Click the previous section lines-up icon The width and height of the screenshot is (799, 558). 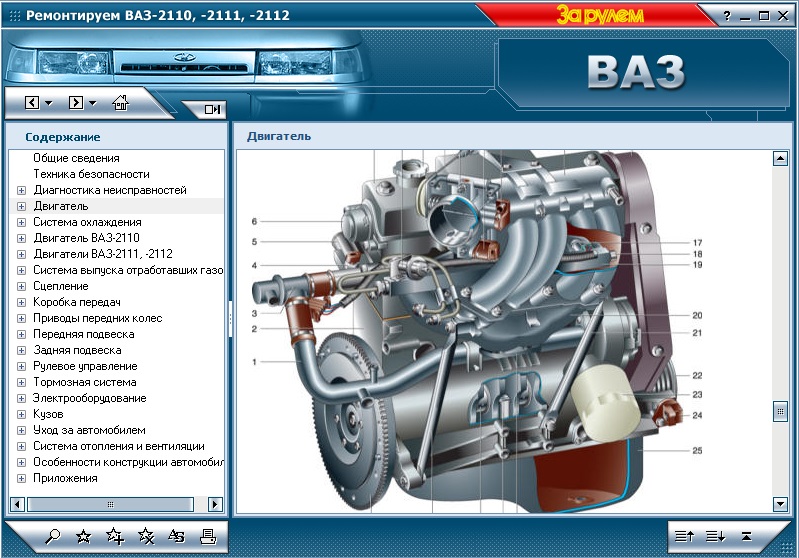684,536
